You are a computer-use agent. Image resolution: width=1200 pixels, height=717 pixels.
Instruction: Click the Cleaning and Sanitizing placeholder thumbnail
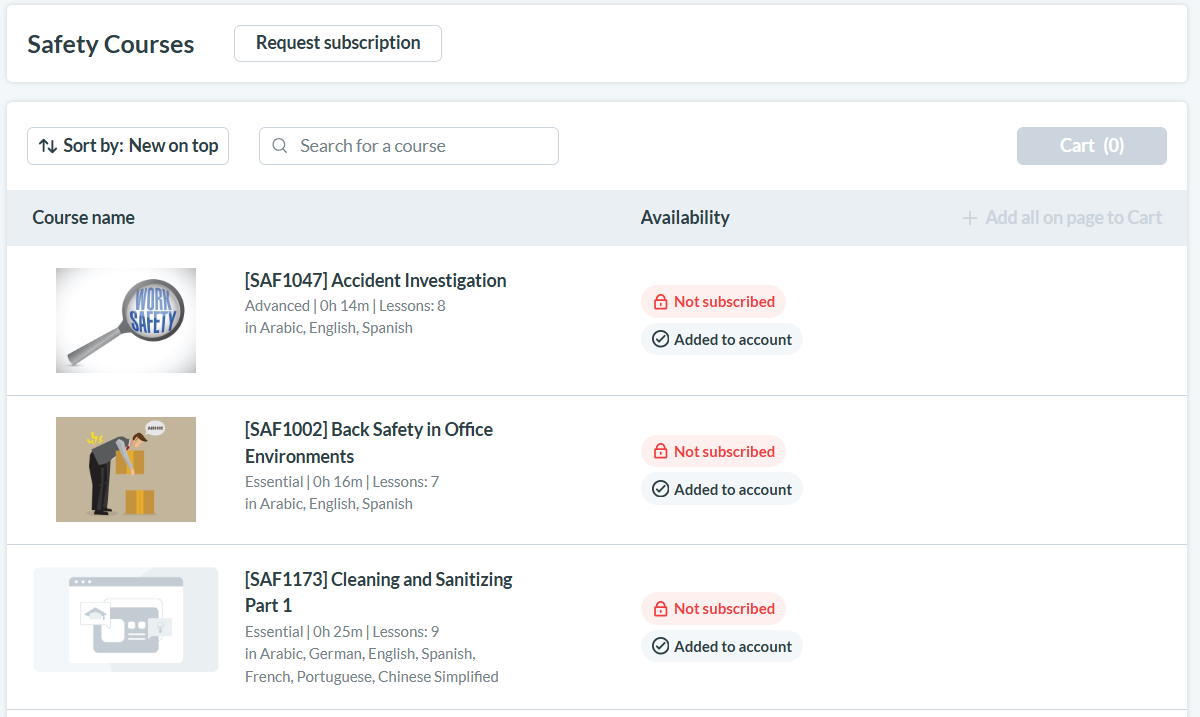(126, 620)
